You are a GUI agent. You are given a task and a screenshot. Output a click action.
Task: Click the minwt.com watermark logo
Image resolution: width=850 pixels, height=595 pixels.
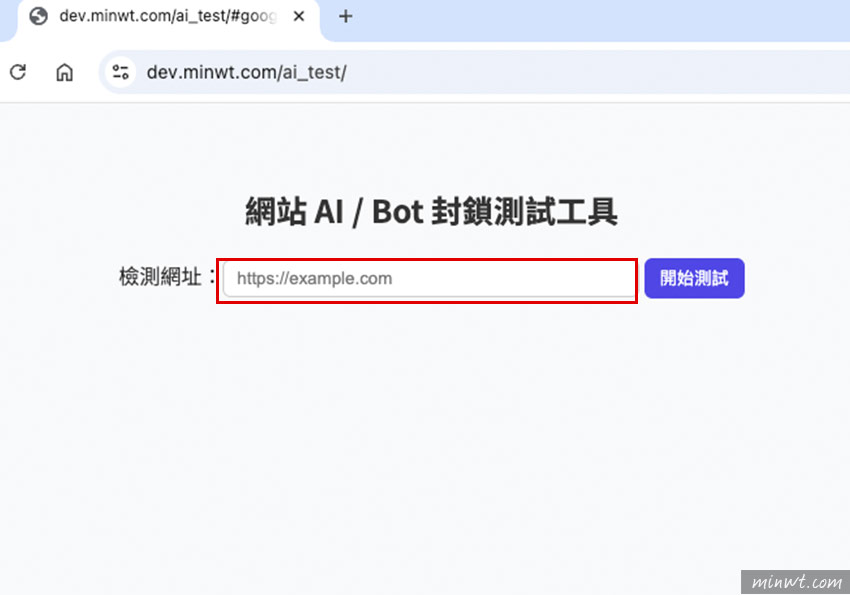[793, 580]
